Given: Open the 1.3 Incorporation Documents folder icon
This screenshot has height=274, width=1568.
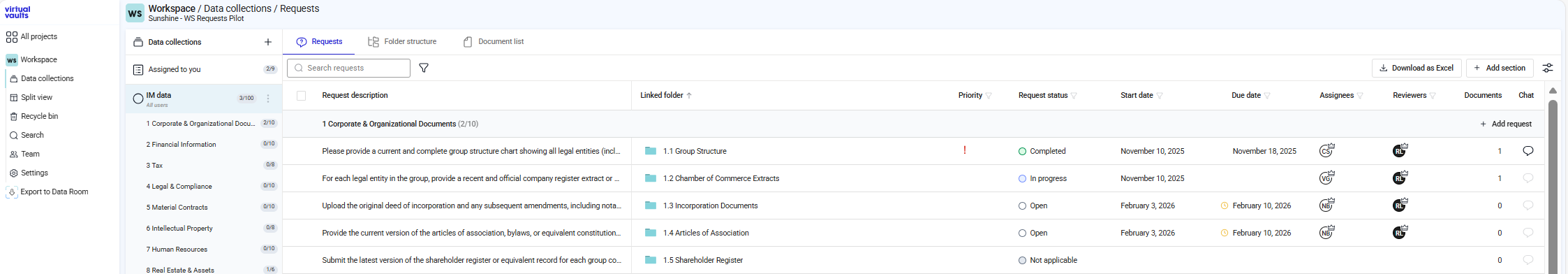Looking at the screenshot, I should 651,206.
